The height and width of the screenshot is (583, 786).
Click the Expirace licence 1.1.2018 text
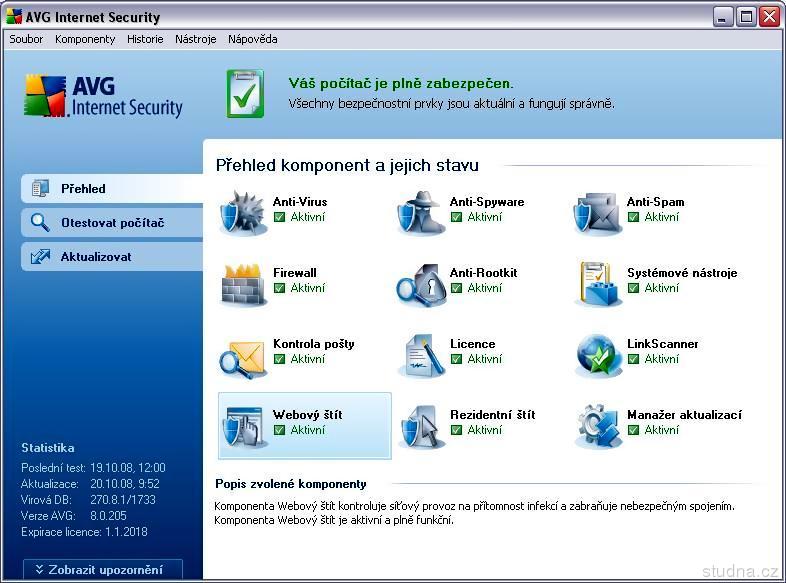pyautogui.click(x=84, y=532)
